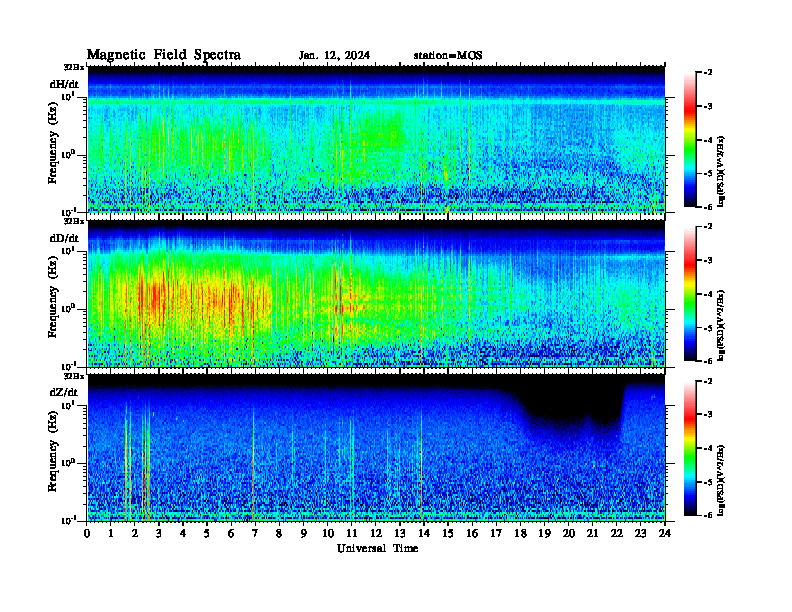
Task: Click hour "0" on the time axis
Action: 87,533
